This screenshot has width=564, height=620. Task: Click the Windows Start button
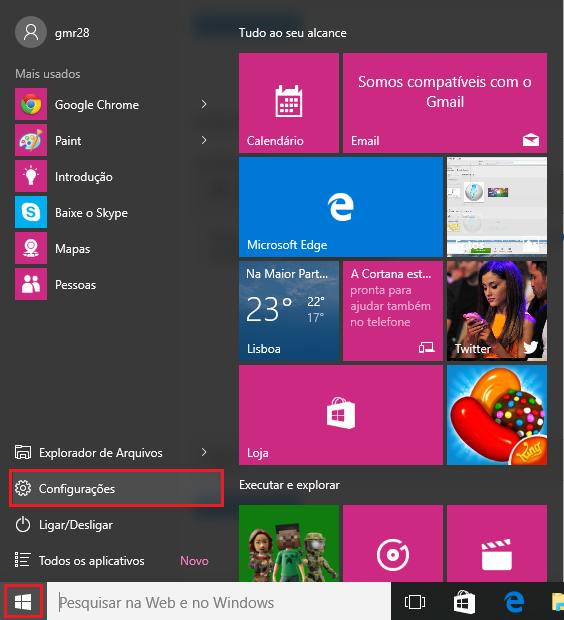click(23, 602)
